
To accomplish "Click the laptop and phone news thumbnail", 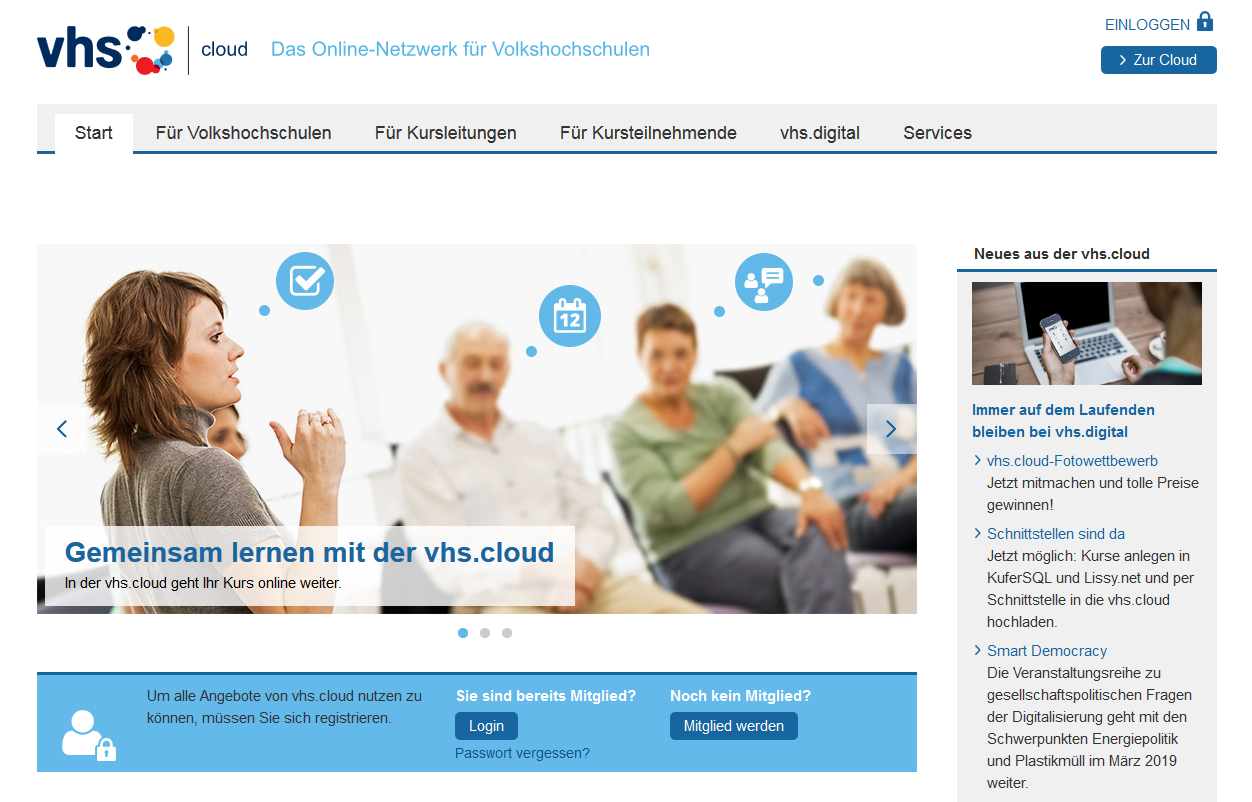I will click(x=1087, y=333).
